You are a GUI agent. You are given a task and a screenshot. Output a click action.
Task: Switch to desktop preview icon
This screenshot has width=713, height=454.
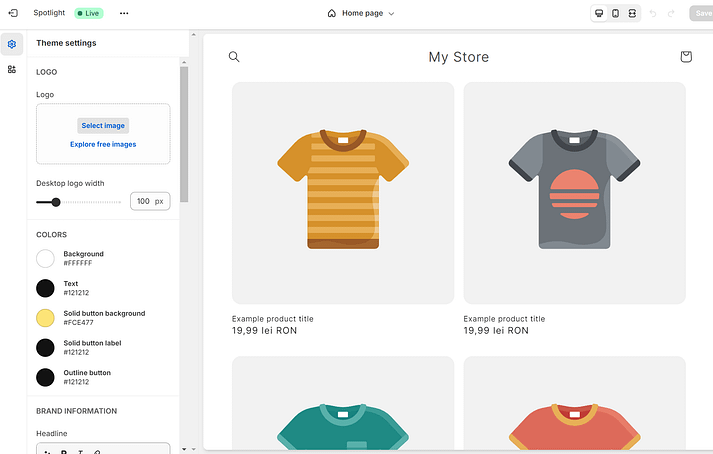(x=599, y=13)
